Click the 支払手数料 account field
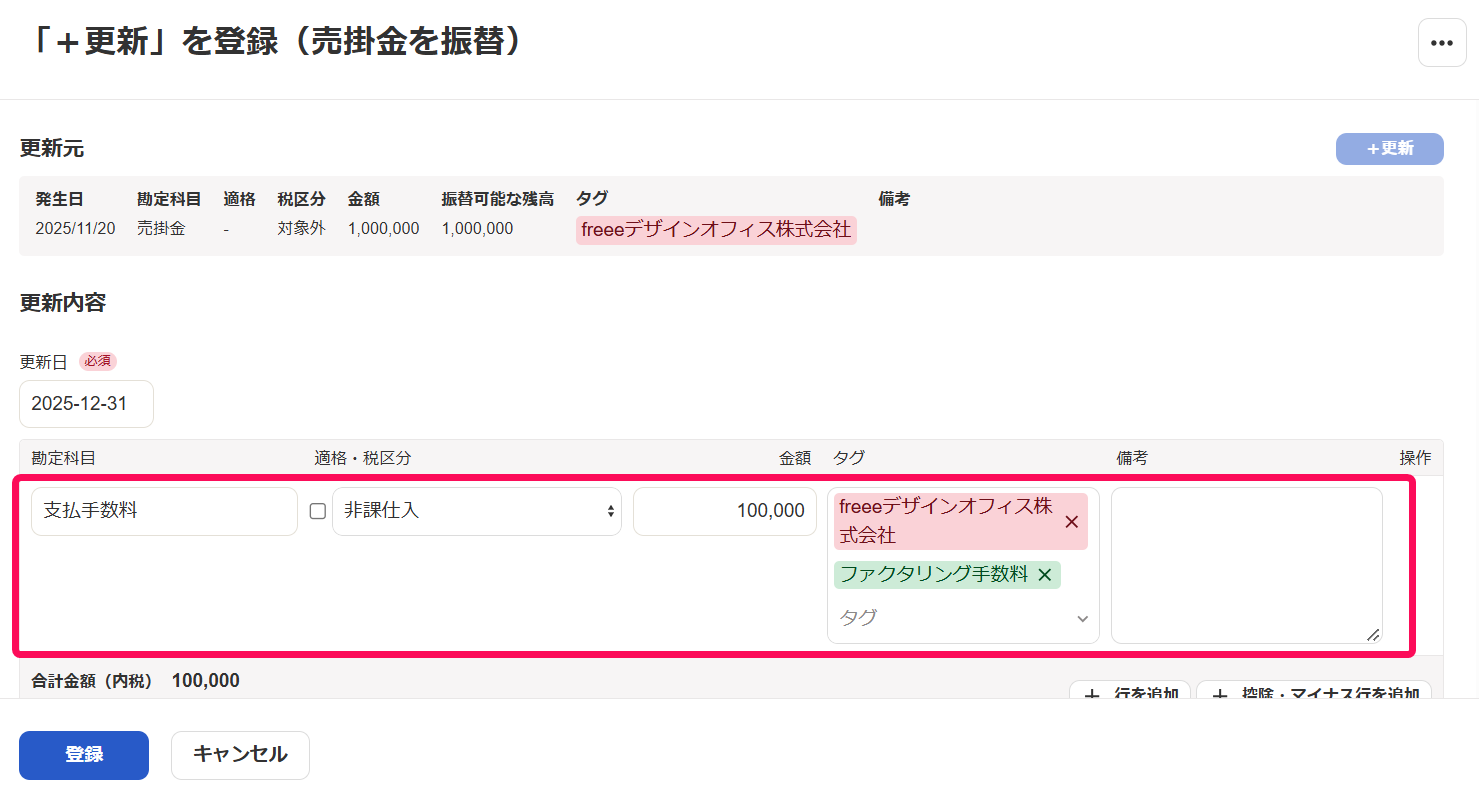Viewport: 1479px width, 804px height. (164, 511)
